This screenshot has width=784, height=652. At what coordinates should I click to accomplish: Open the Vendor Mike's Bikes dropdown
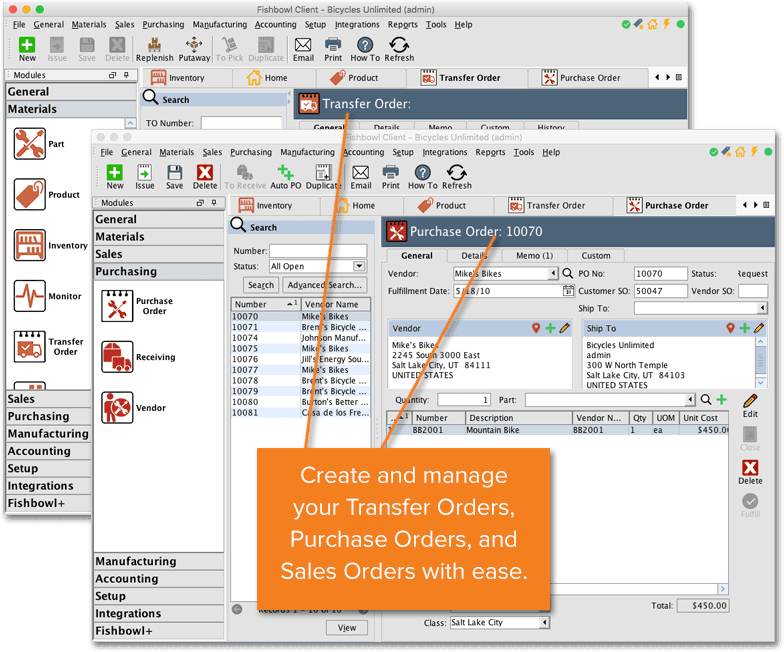click(x=552, y=274)
